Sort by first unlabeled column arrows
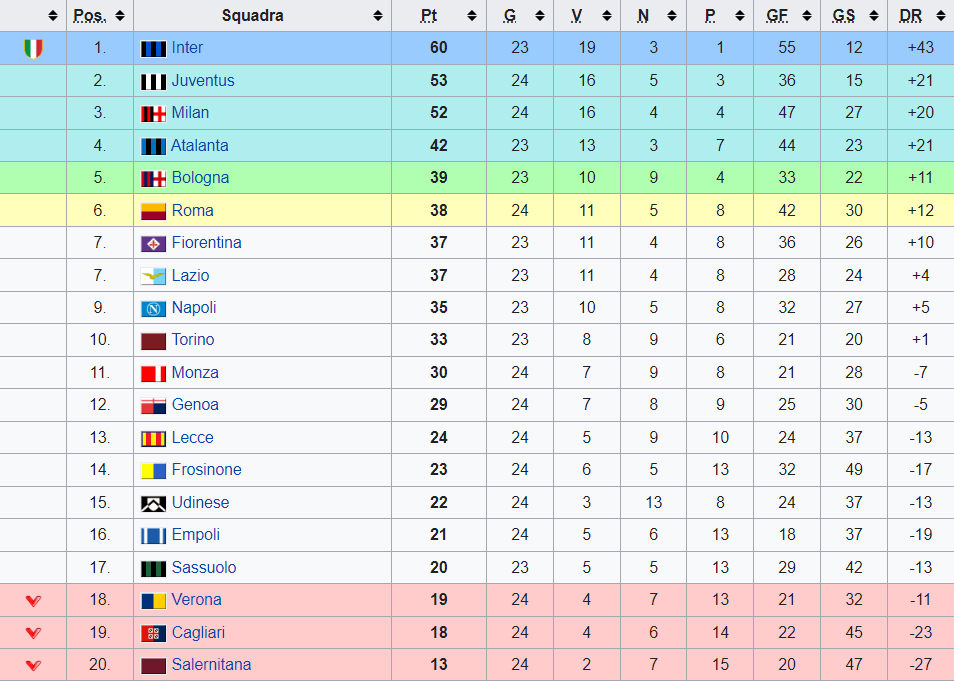Image resolution: width=954 pixels, height=681 pixels. pos(53,16)
